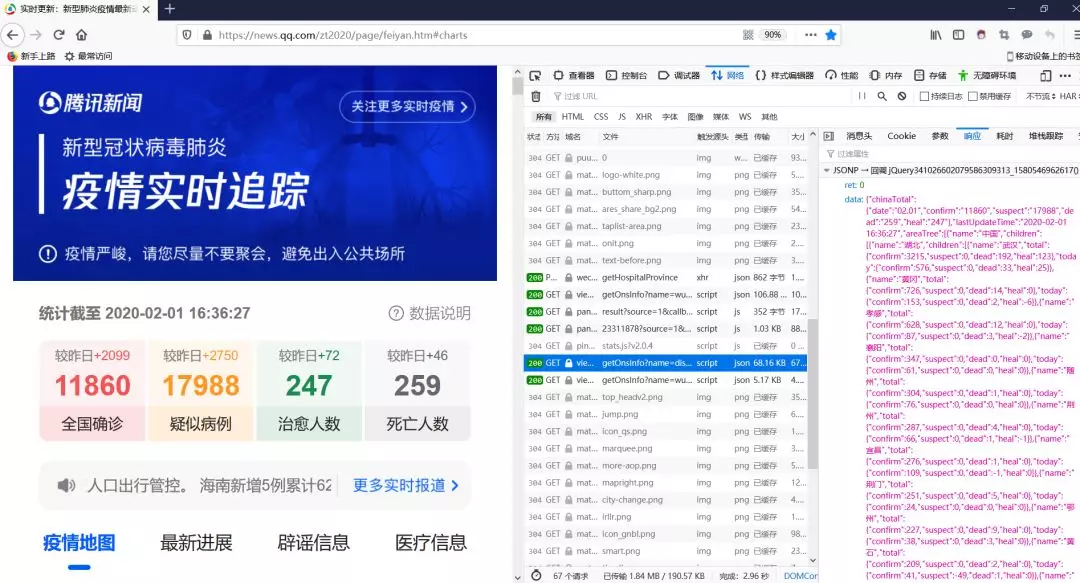Open a new browser tab
The height and width of the screenshot is (583, 1080).
170,9
